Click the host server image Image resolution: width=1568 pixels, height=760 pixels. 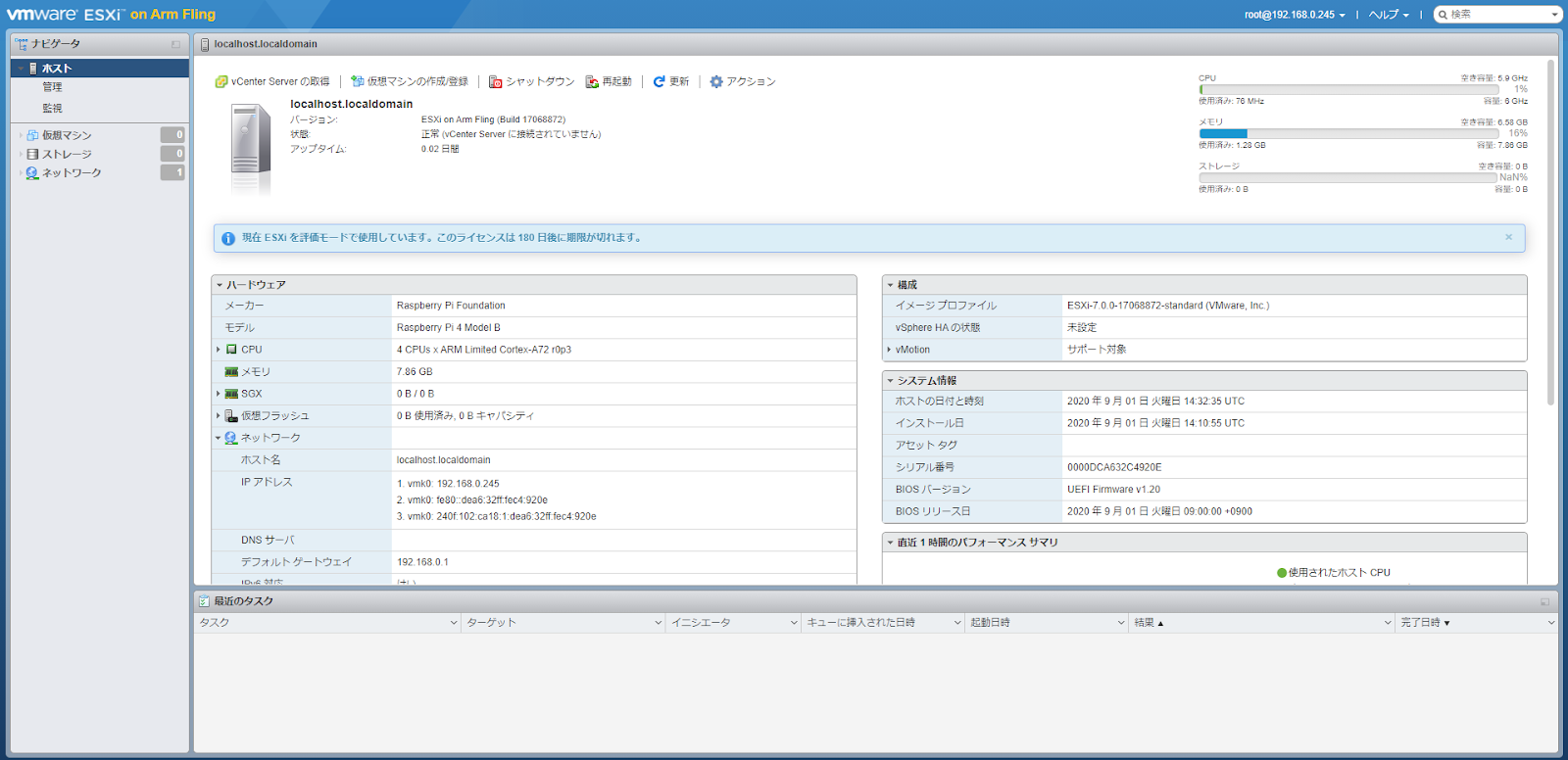(251, 150)
